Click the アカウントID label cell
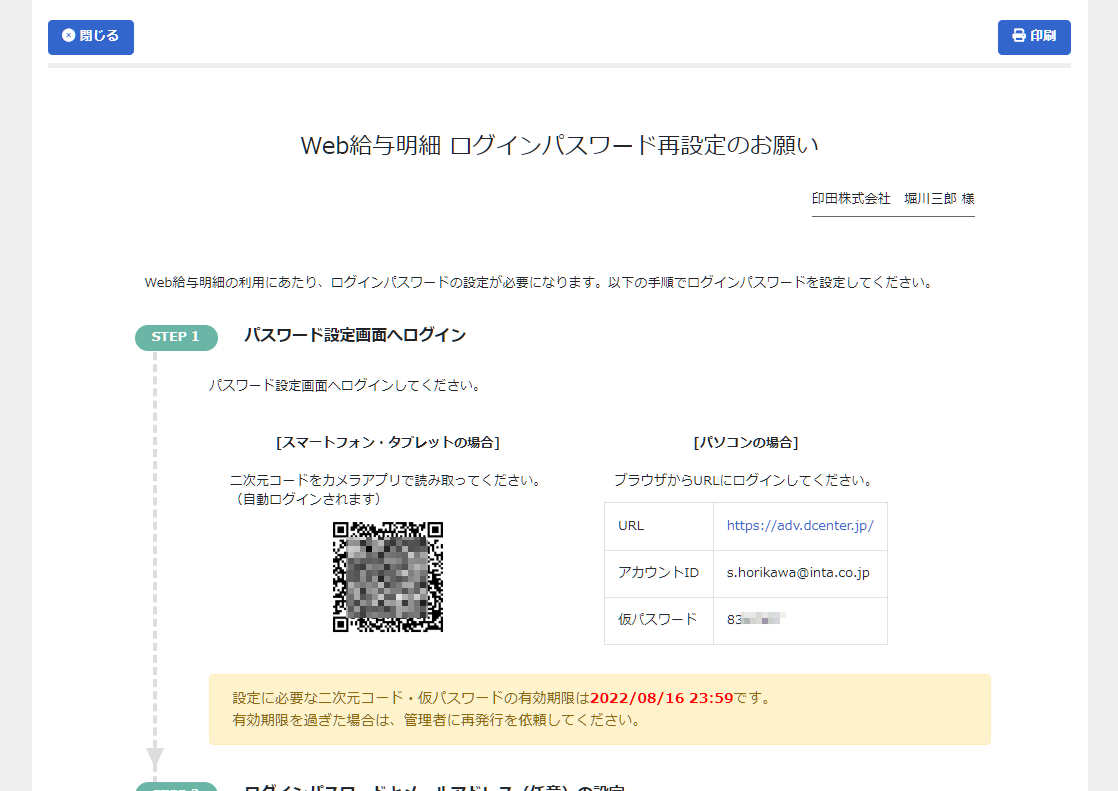Viewport: 1118px width, 791px height. [658, 573]
